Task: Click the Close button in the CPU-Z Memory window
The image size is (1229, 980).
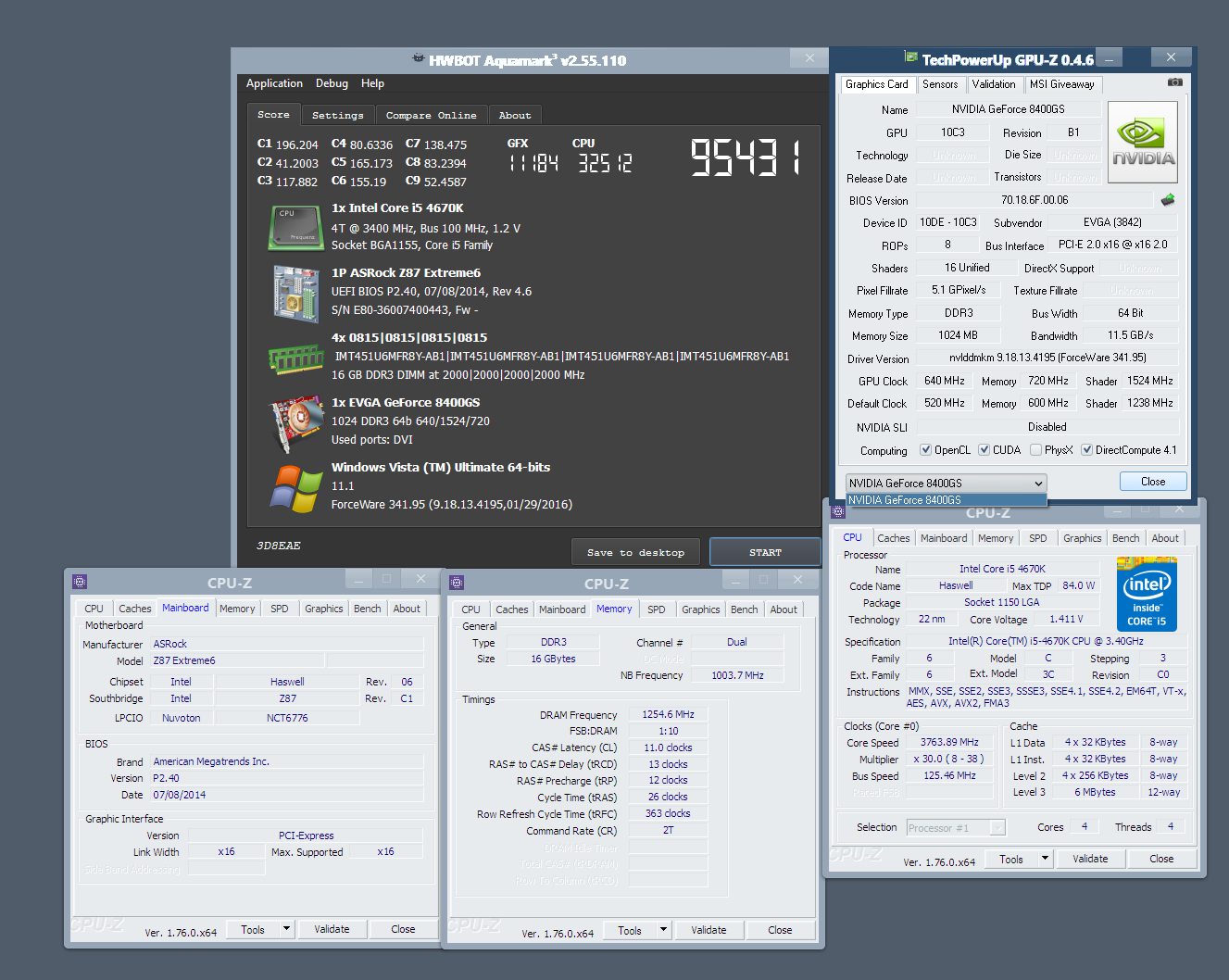Action: click(780, 930)
